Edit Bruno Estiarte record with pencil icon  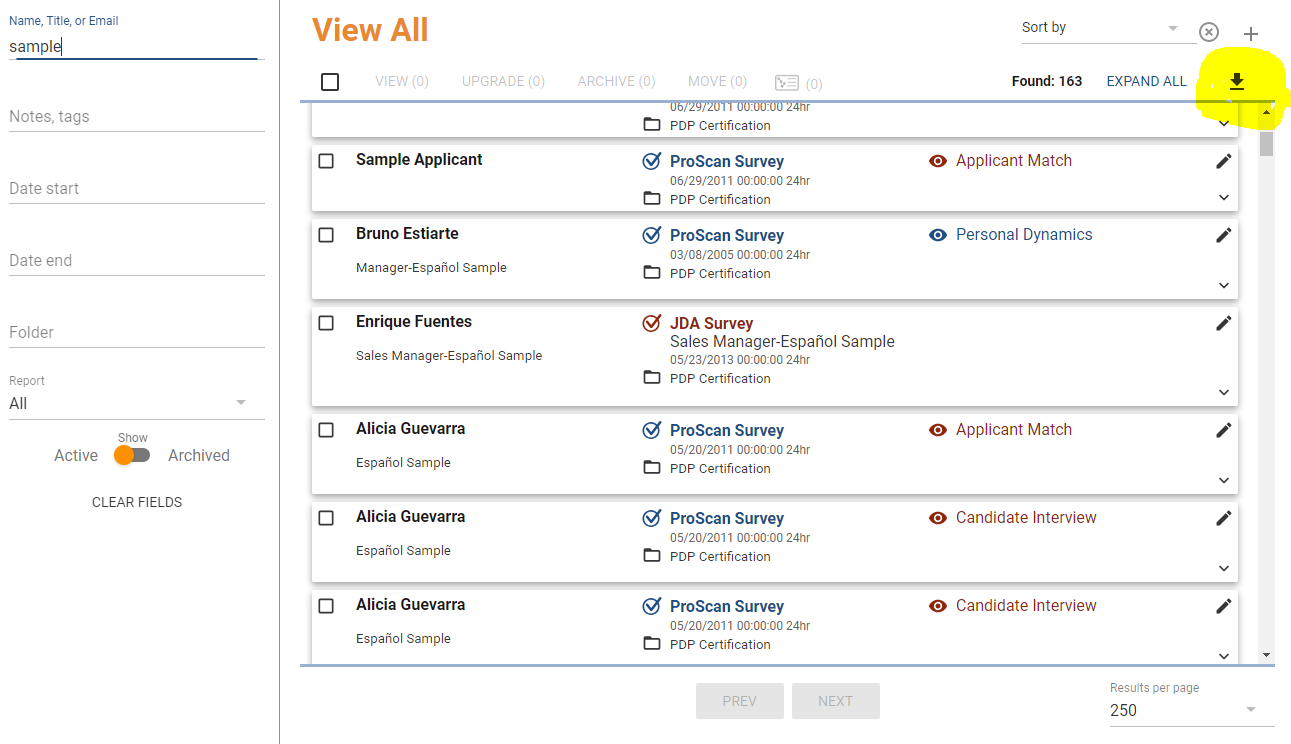click(x=1223, y=235)
